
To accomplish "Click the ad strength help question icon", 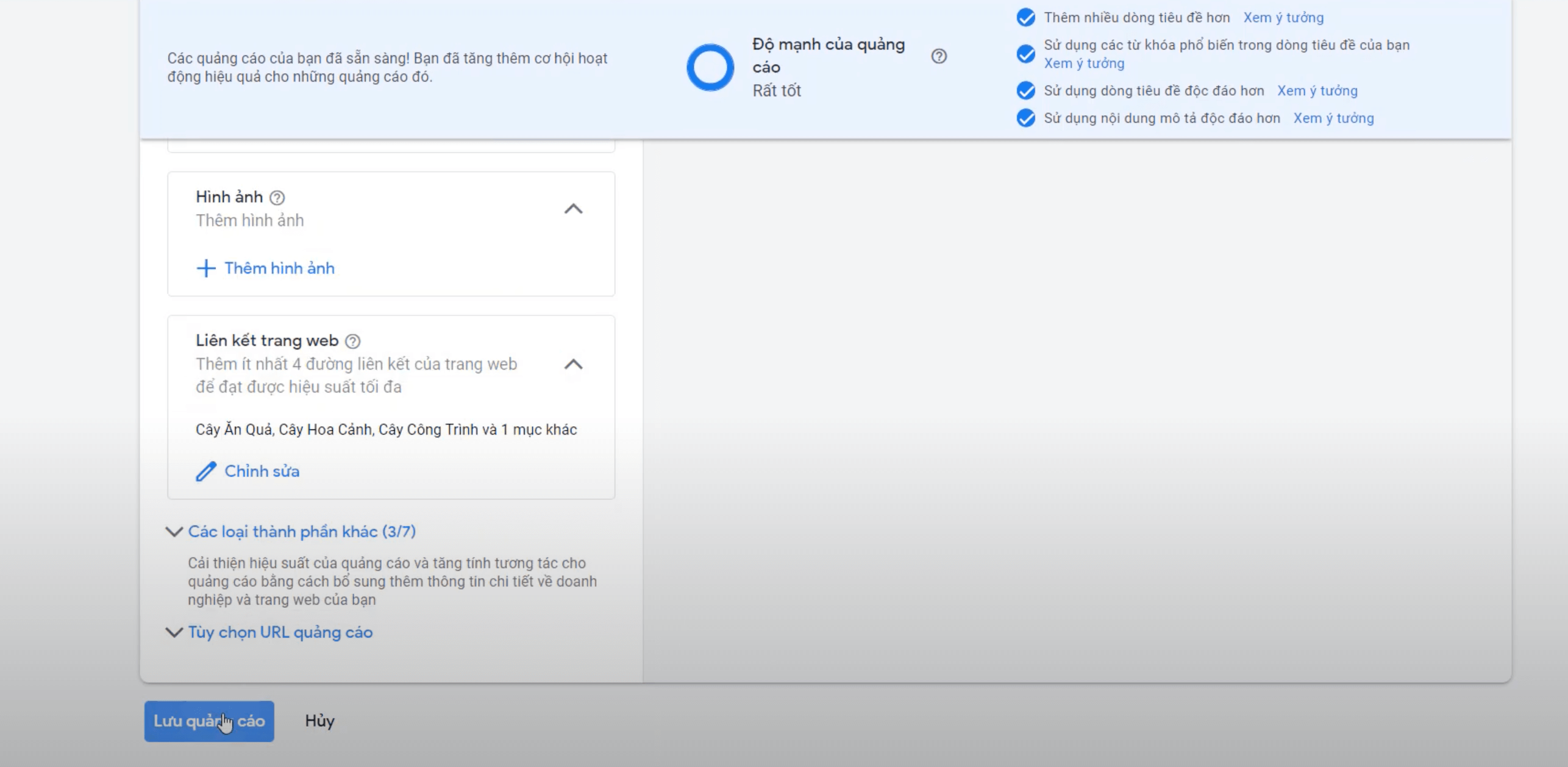I will (x=939, y=57).
